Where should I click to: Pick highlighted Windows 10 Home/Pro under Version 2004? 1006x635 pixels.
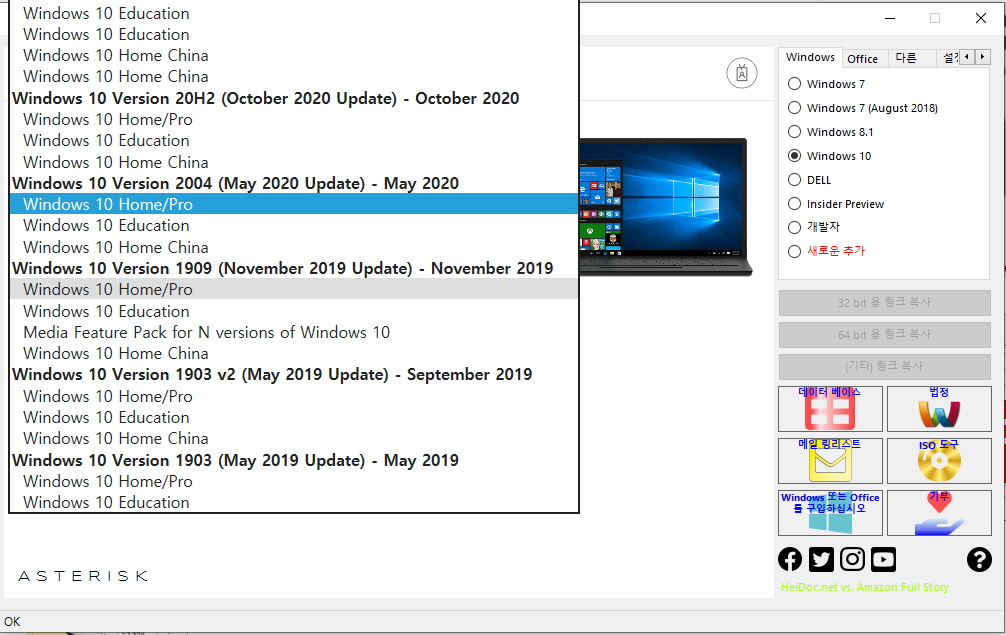(294, 204)
